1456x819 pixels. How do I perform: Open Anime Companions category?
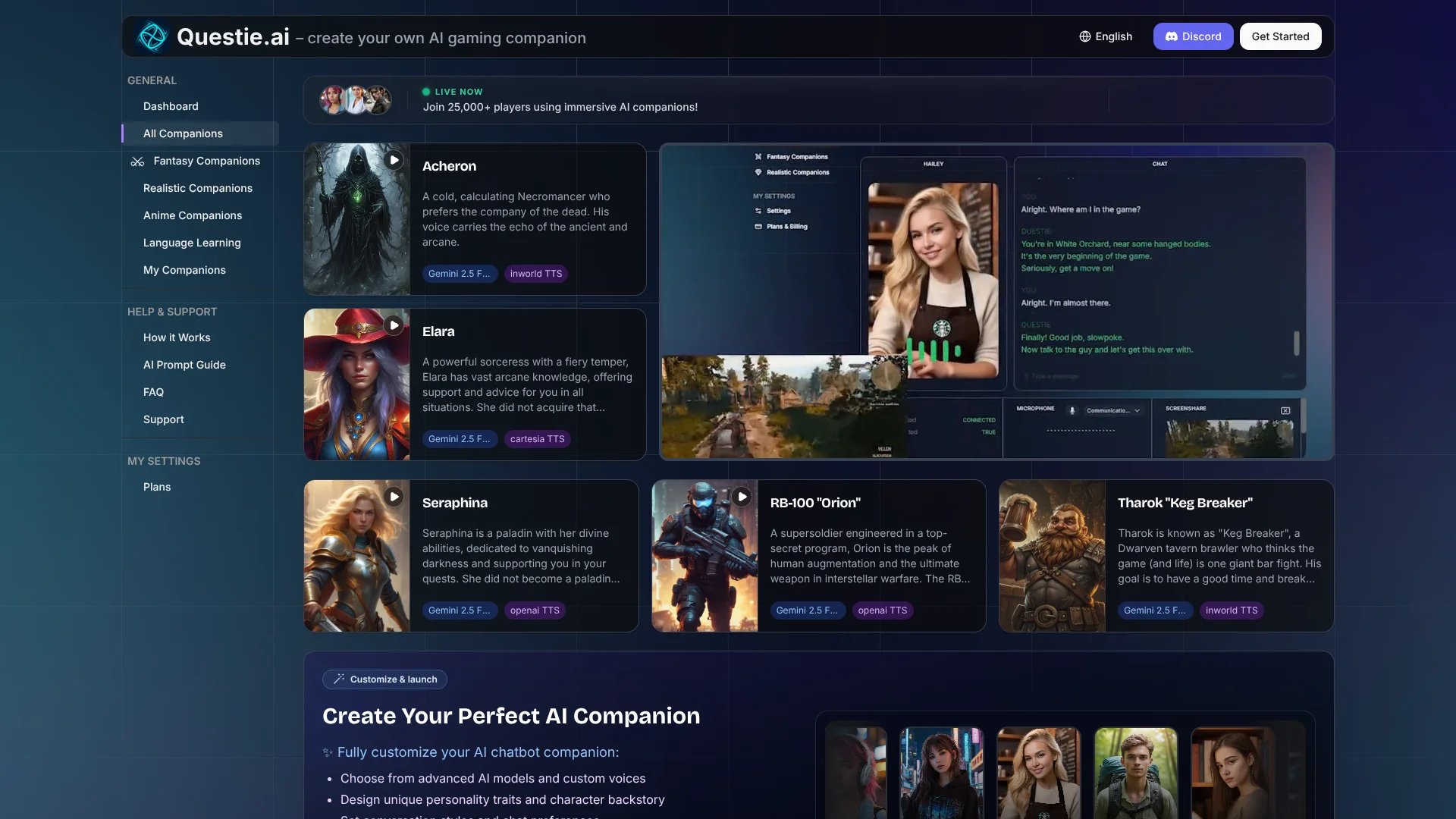tap(193, 215)
